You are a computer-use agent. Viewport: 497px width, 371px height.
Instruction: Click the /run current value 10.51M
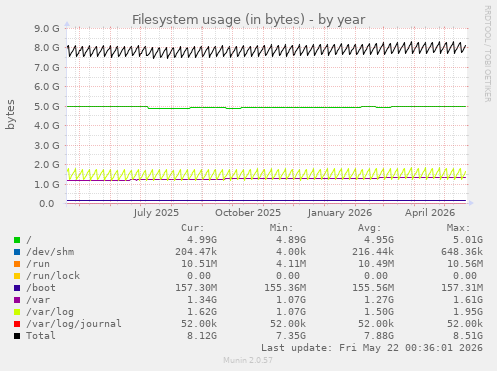pyautogui.click(x=199, y=264)
